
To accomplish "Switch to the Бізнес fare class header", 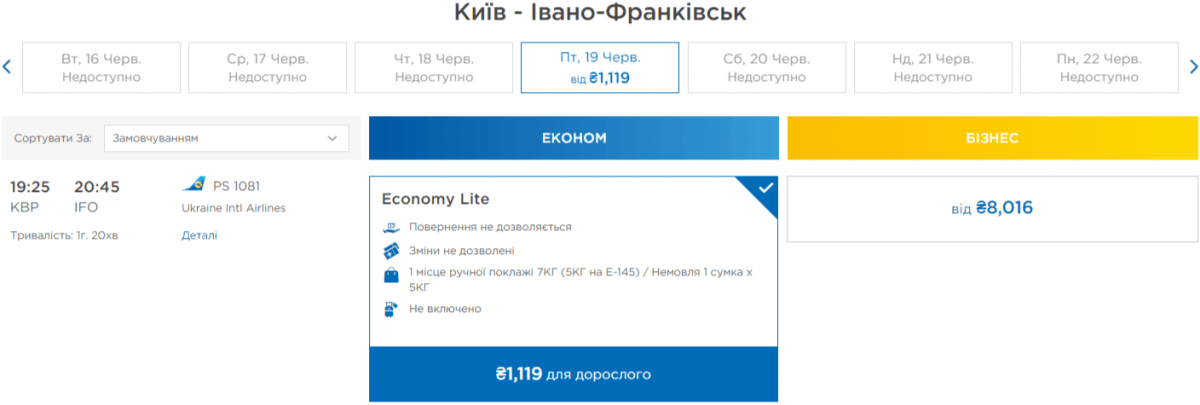I will [993, 138].
